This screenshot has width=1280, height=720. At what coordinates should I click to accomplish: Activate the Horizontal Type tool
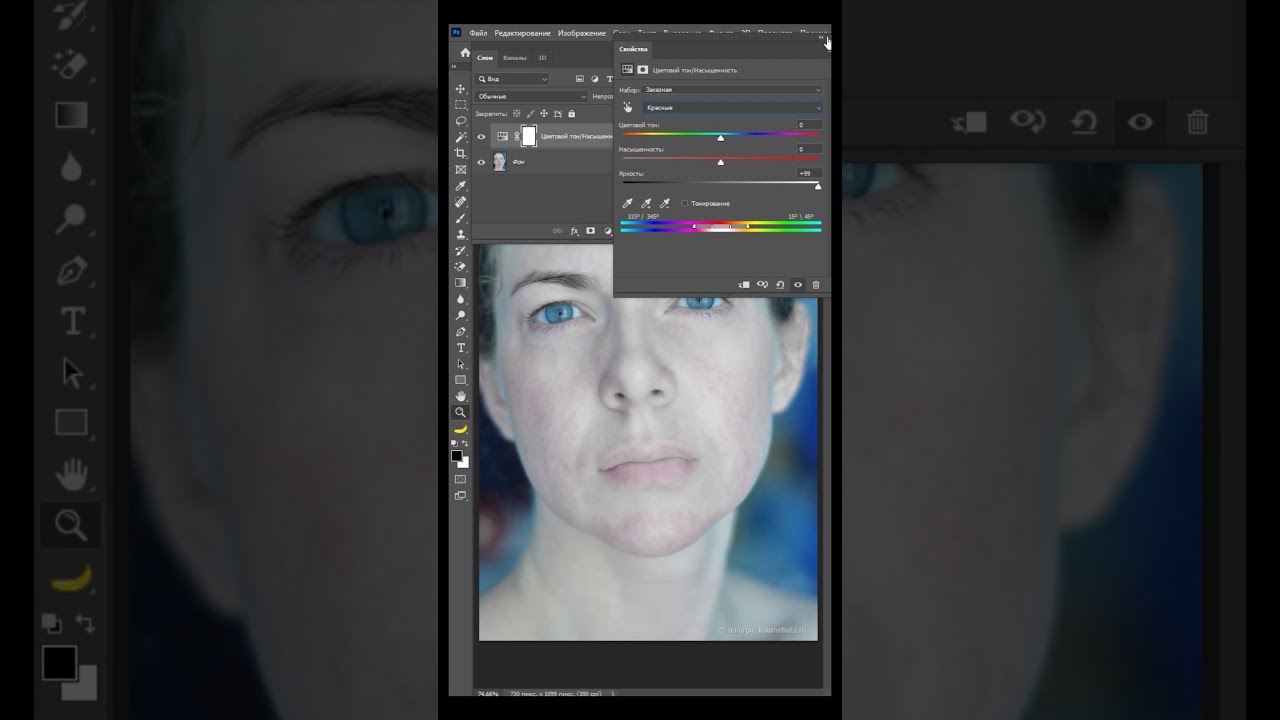[461, 347]
